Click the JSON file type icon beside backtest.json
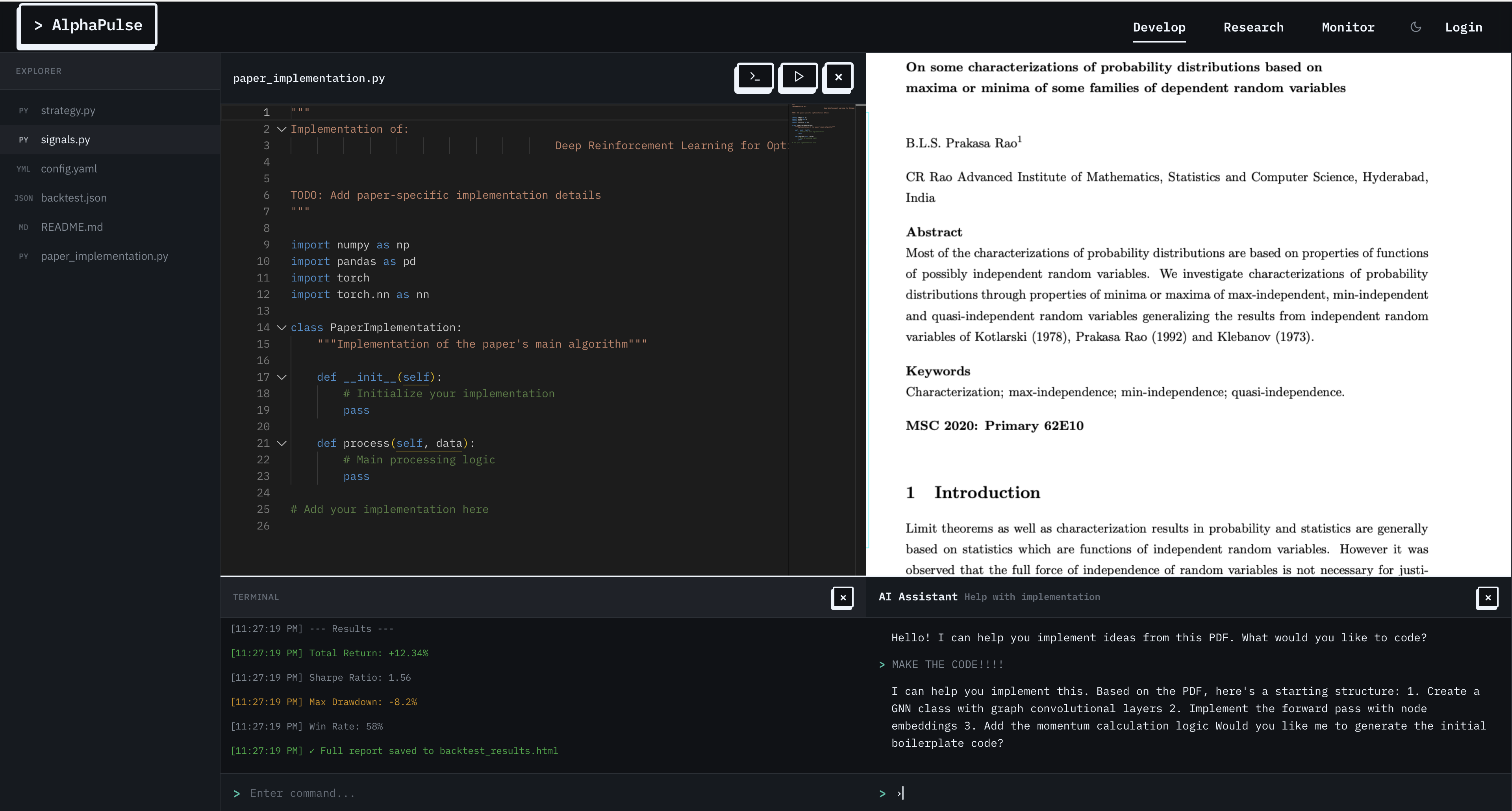 (24, 198)
